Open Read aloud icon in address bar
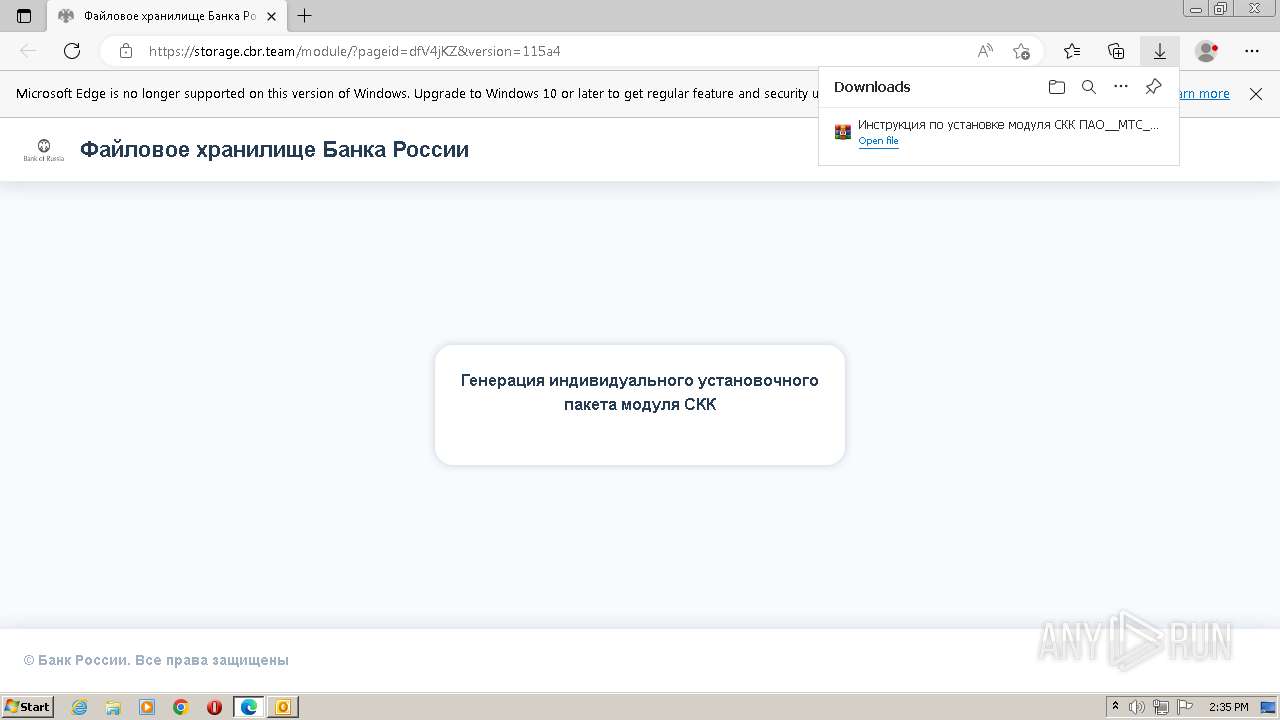Image resolution: width=1280 pixels, height=720 pixels. coord(985,51)
